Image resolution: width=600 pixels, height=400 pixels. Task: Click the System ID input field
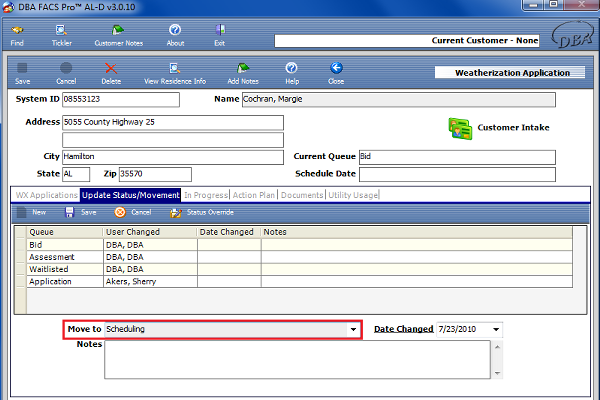point(121,100)
